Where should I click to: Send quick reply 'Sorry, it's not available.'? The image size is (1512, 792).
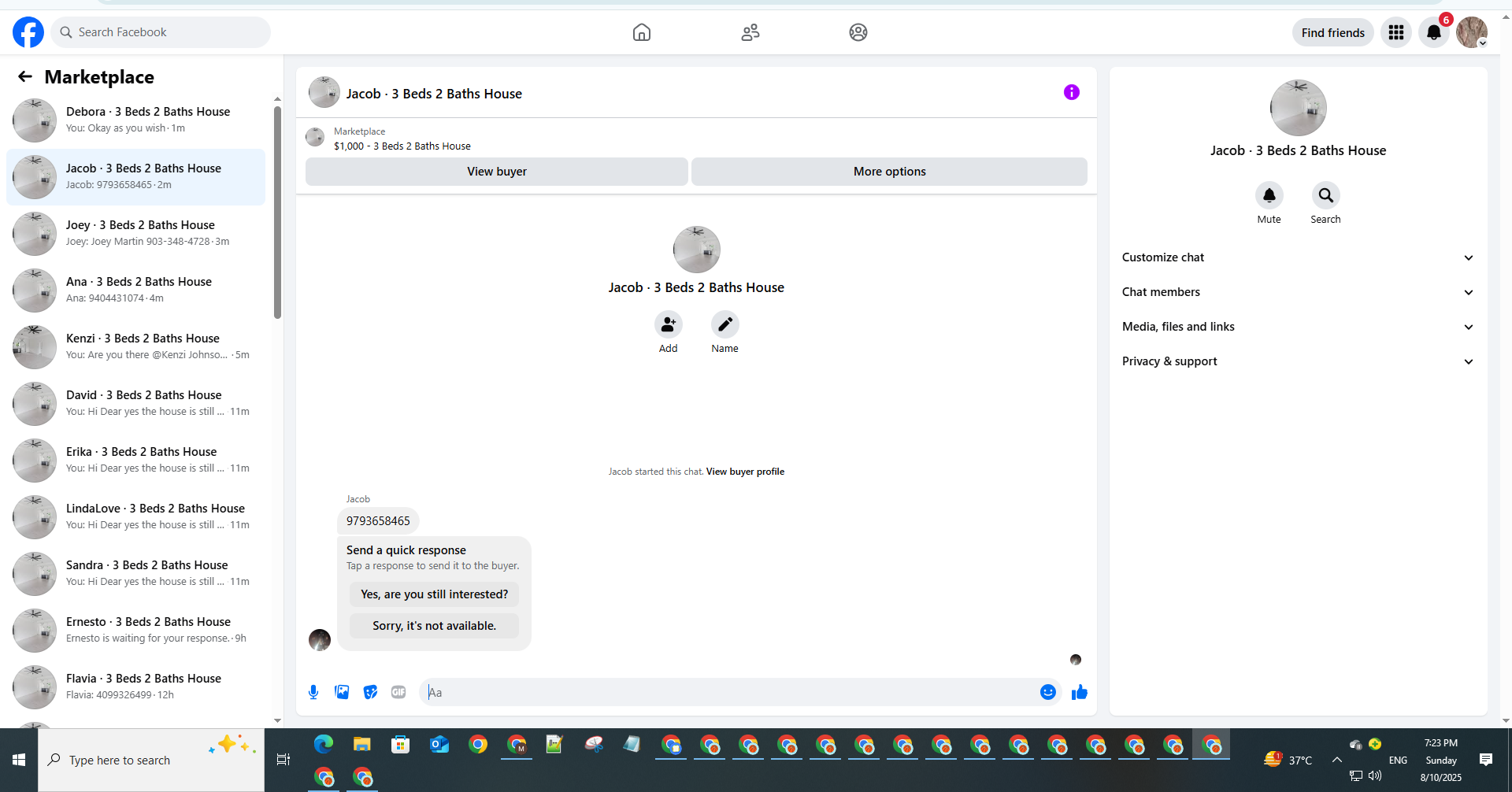(x=434, y=626)
